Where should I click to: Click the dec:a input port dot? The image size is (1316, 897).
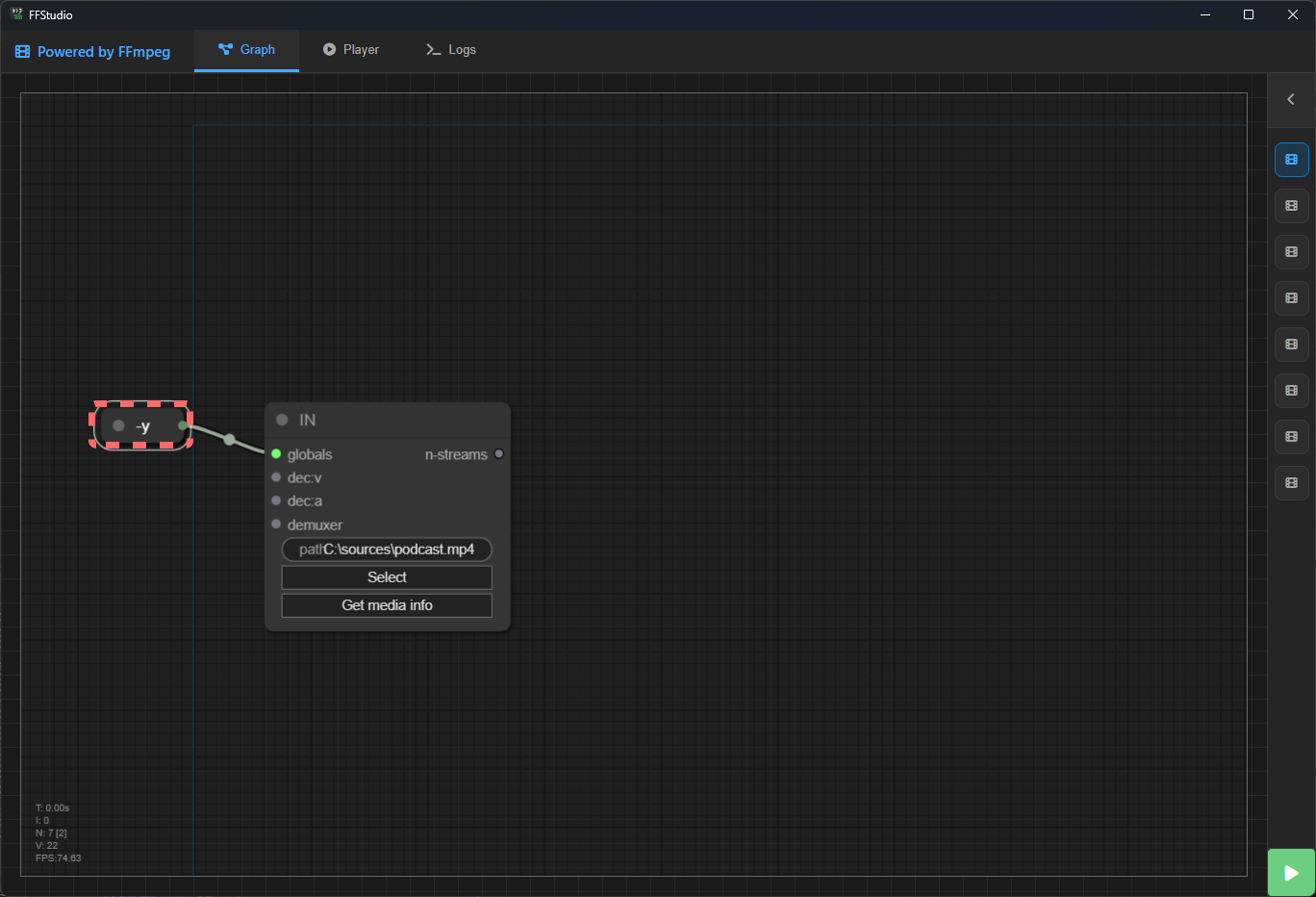point(276,500)
